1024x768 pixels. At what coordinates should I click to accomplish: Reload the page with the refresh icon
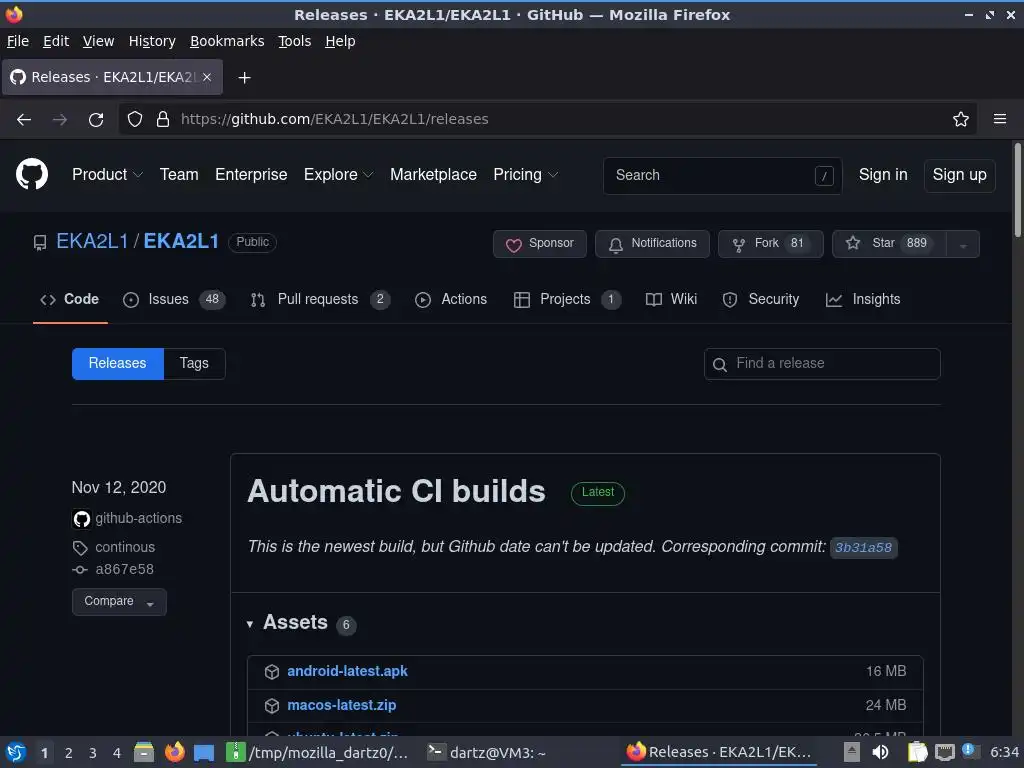96,120
